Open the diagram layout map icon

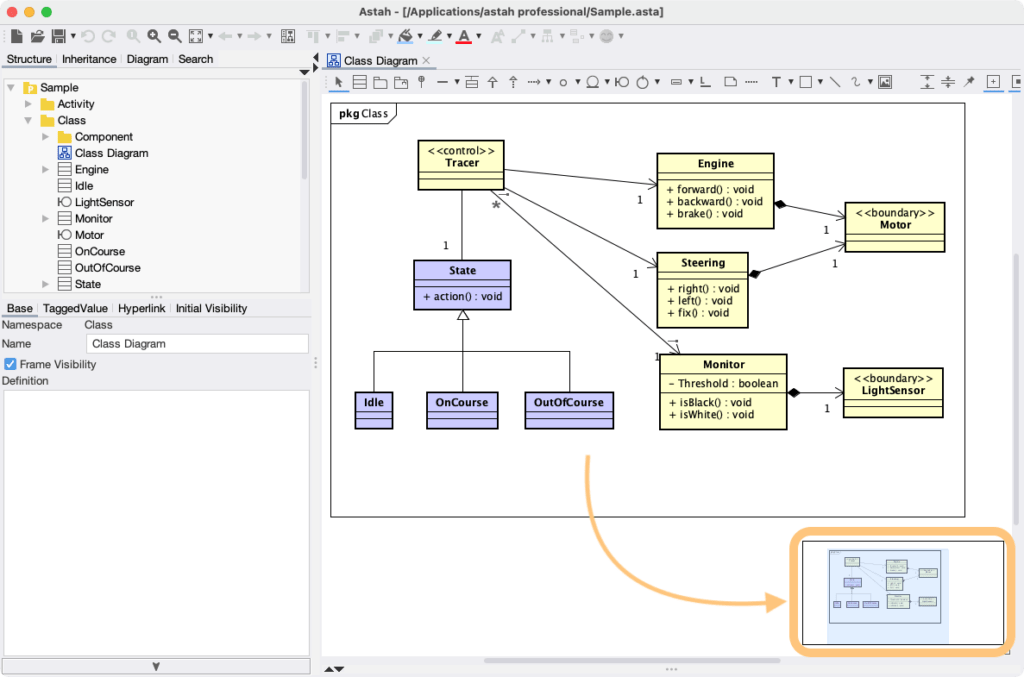(x=287, y=36)
